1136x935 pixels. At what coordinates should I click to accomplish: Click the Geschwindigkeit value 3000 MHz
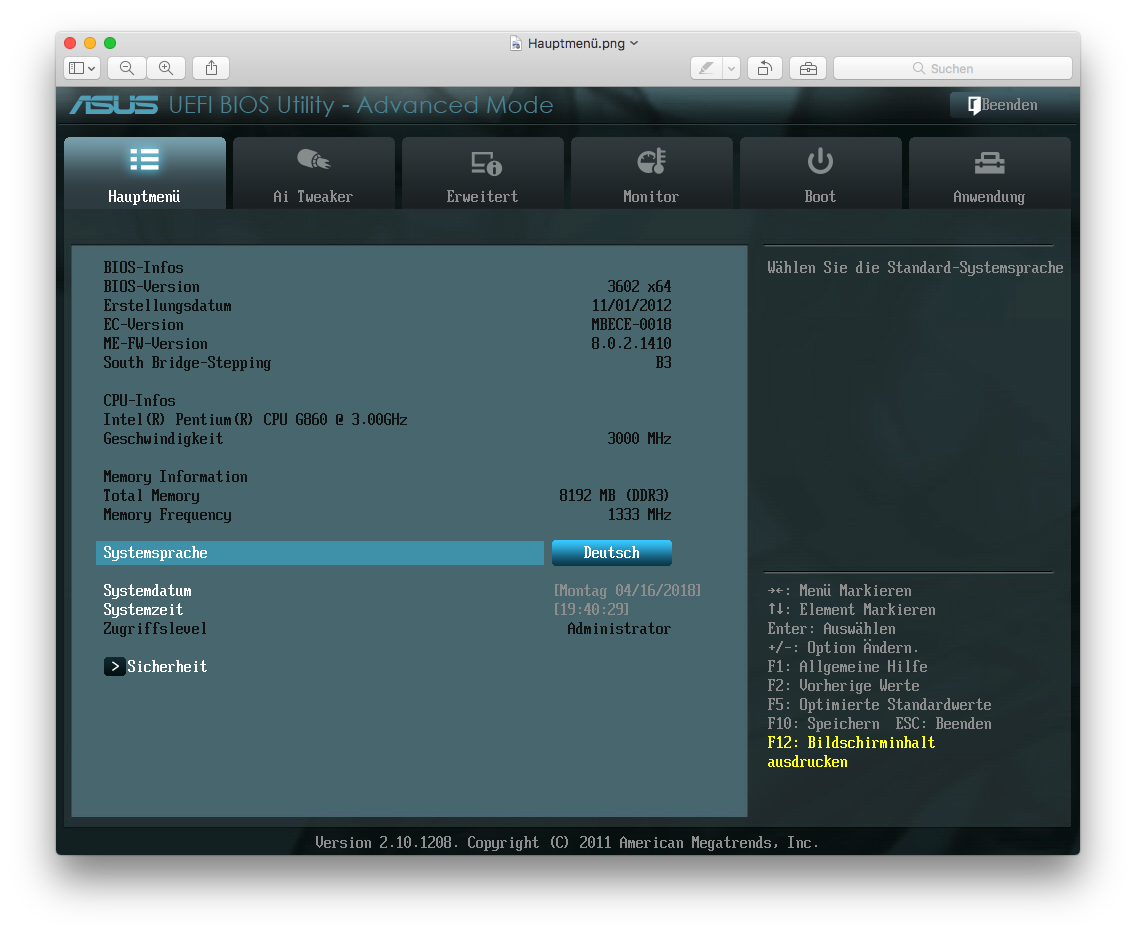[x=639, y=438]
